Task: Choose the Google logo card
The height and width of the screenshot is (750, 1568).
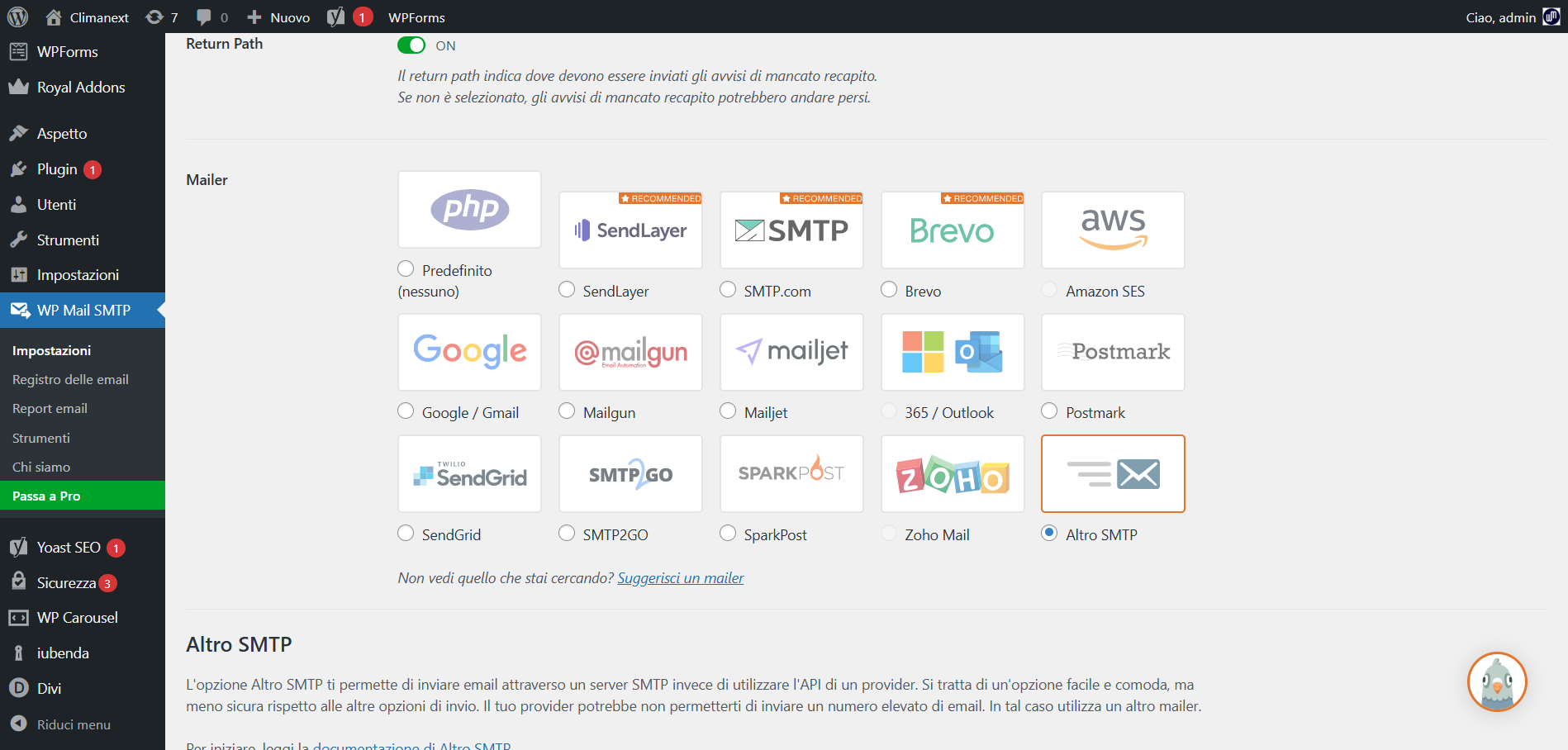Action: click(469, 352)
